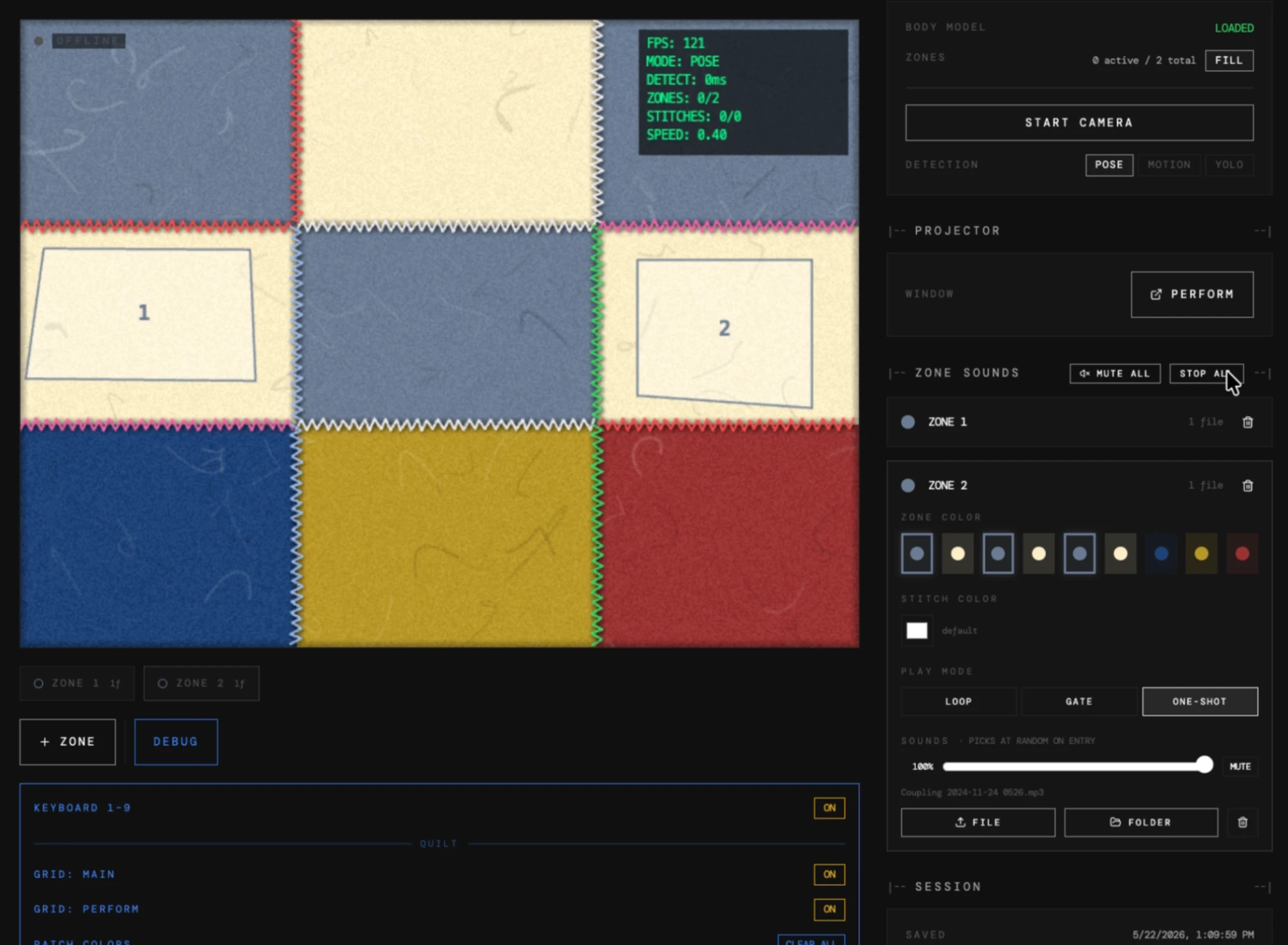Click the Zone 2 color dot in Zone Sounds
The height and width of the screenshot is (945, 1288).
point(908,485)
